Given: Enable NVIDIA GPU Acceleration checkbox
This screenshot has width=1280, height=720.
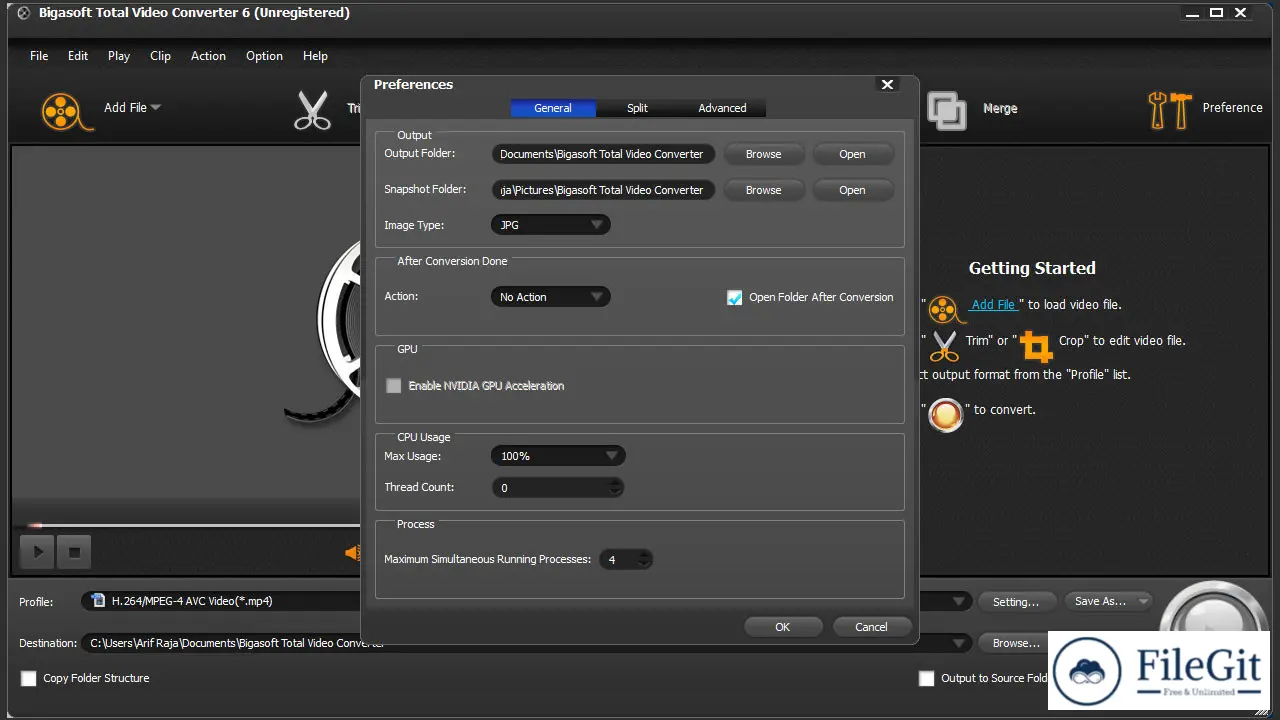Looking at the screenshot, I should [394, 386].
